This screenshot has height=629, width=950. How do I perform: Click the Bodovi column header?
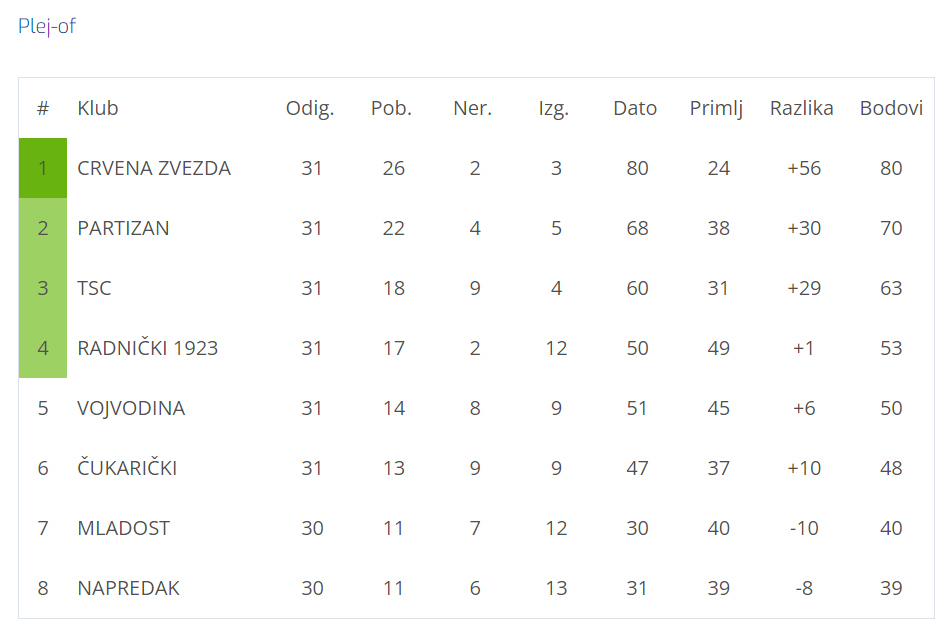click(x=891, y=108)
